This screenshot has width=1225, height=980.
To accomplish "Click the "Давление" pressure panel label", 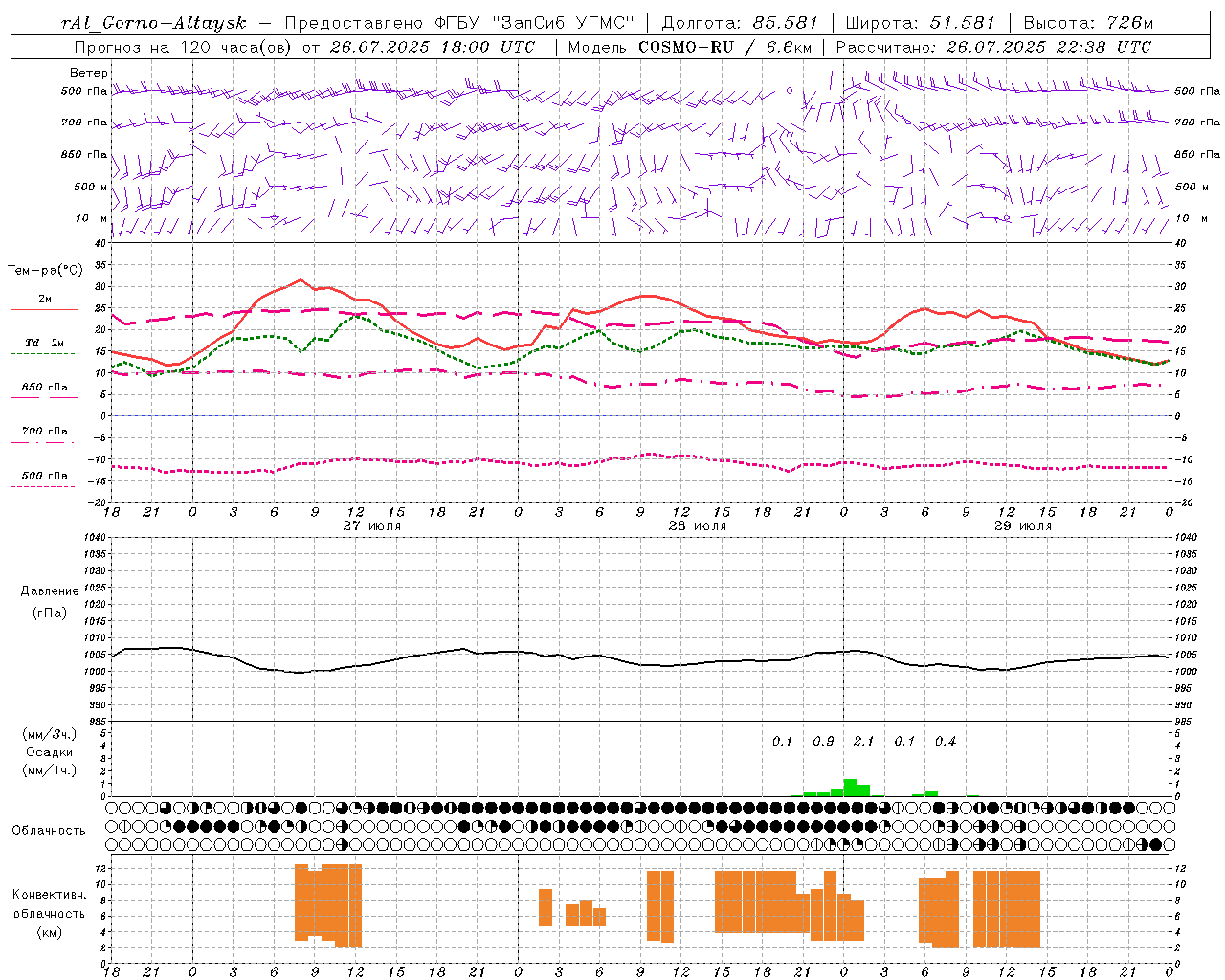I will 49,591.
